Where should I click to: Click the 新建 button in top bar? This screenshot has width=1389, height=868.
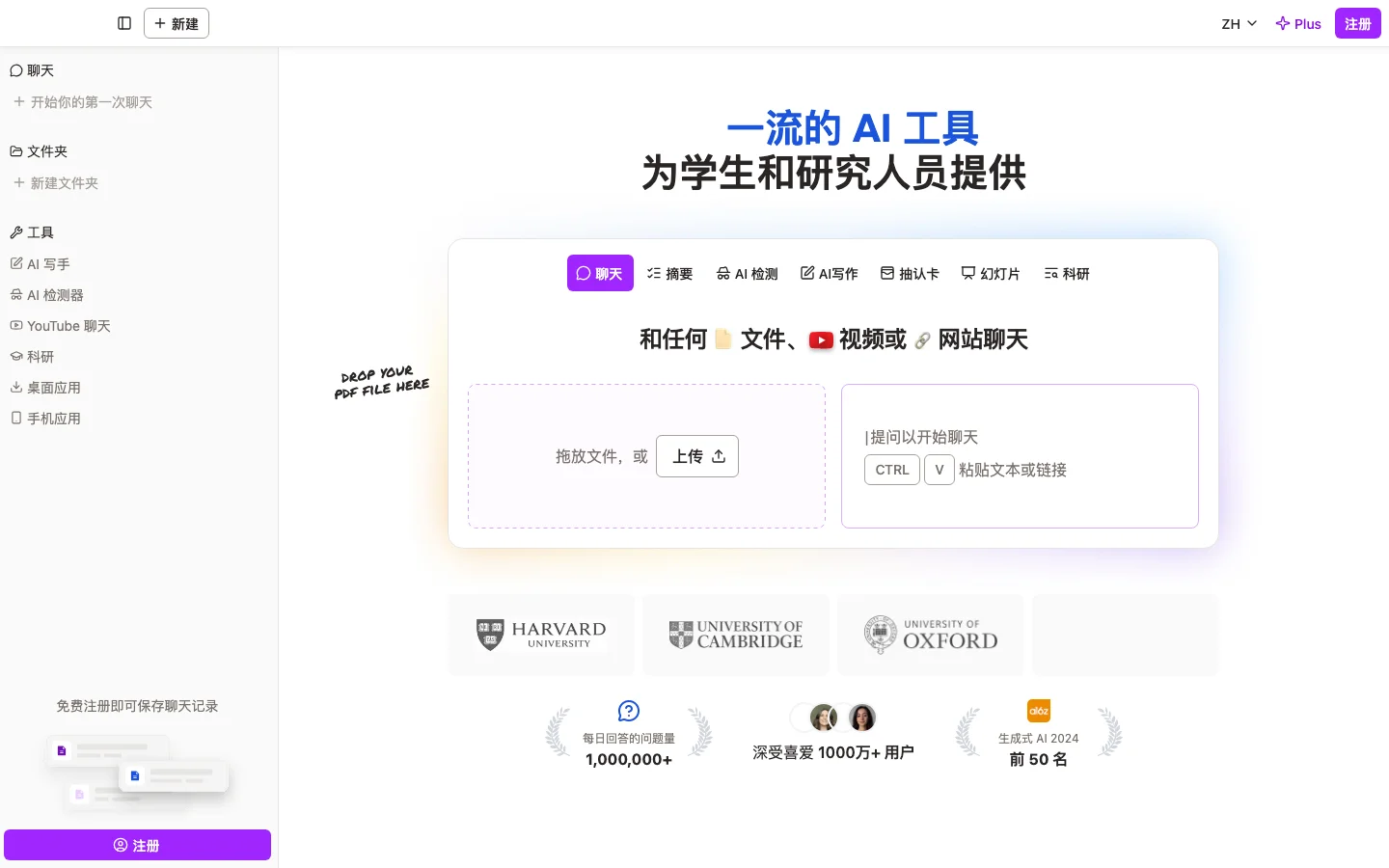(x=177, y=23)
